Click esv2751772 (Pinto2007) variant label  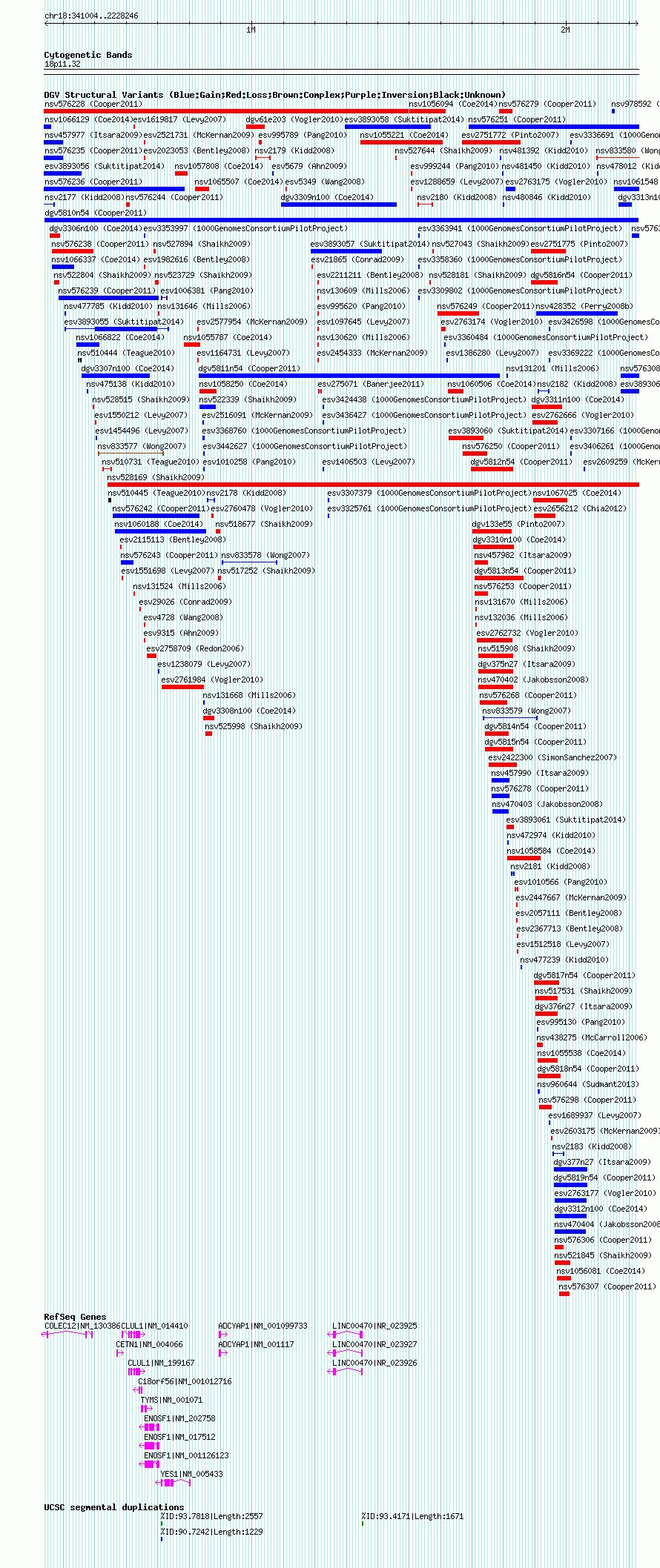point(510,135)
